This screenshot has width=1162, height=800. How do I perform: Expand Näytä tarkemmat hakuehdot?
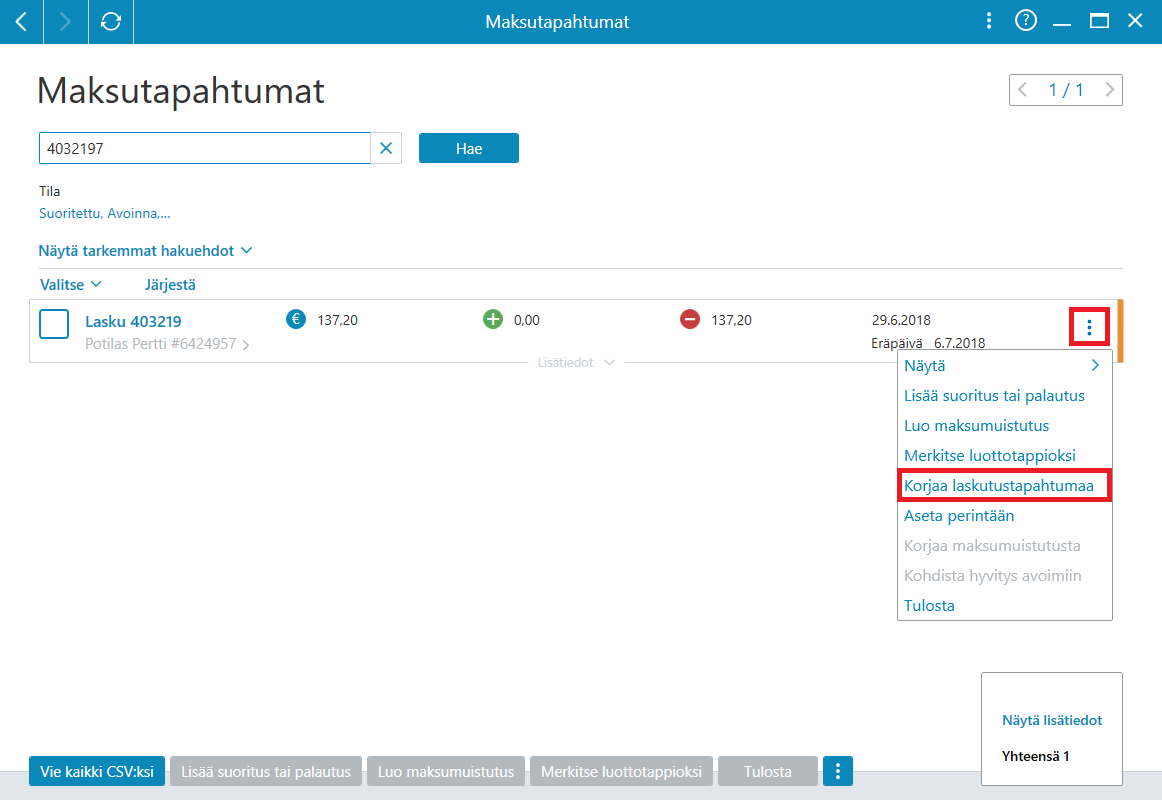145,250
